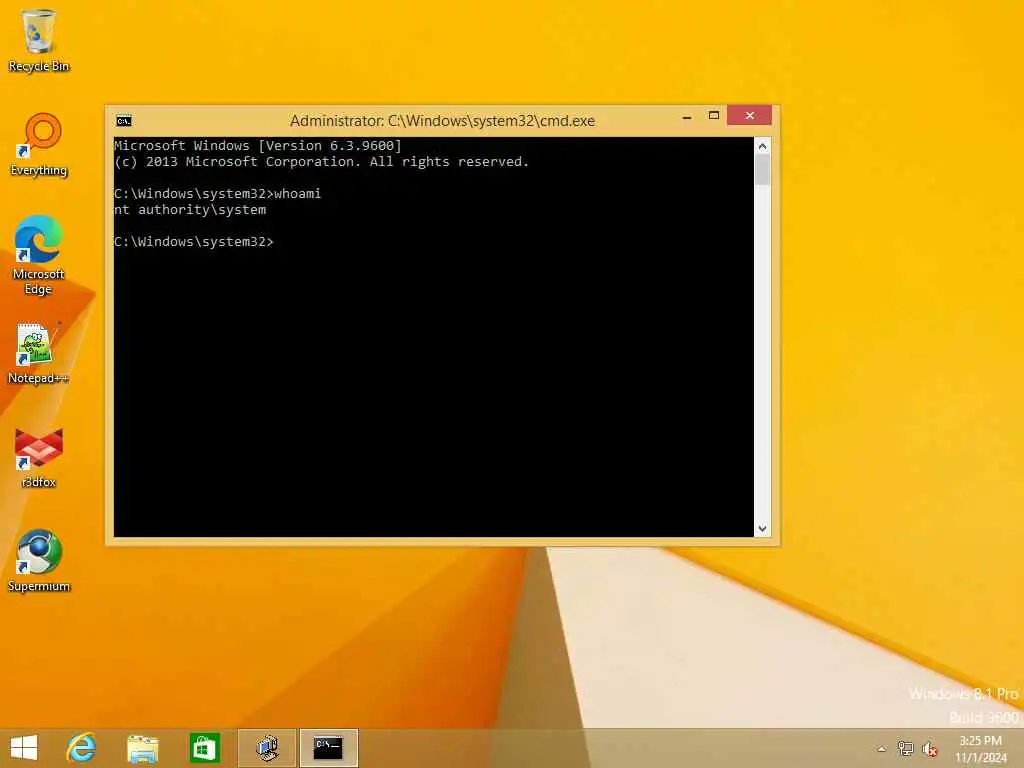The image size is (1024, 768).
Task: Minimize the cmd.exe window
Action: pos(686,116)
